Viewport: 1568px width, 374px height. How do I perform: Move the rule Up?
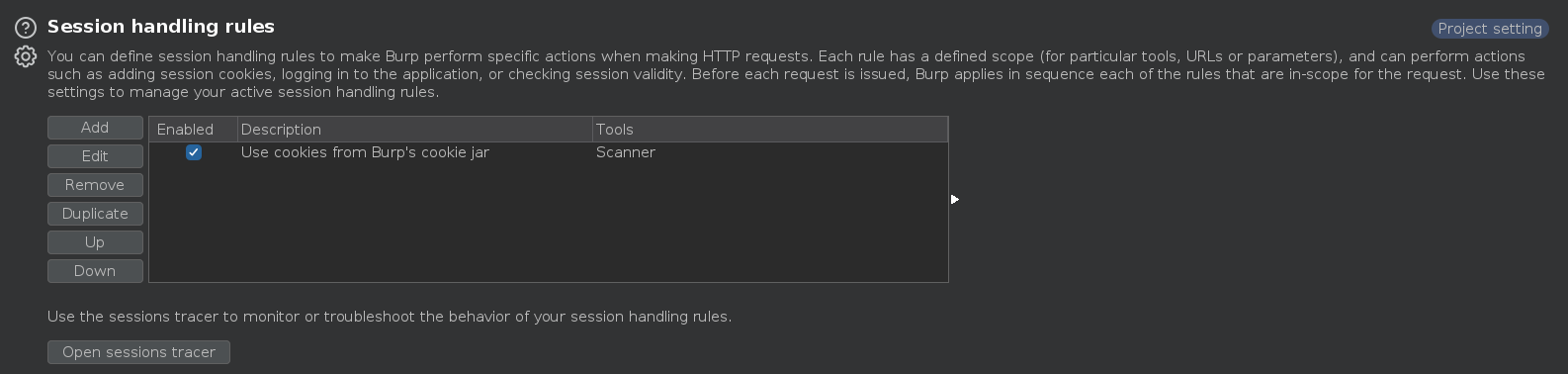[95, 242]
